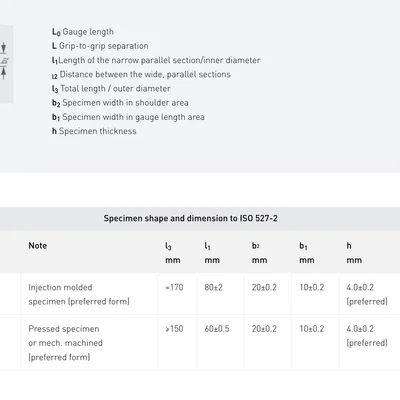Select the 'Injection molded specimen' row note
Image resolution: width=400 pixels, height=400 pixels.
(79, 294)
